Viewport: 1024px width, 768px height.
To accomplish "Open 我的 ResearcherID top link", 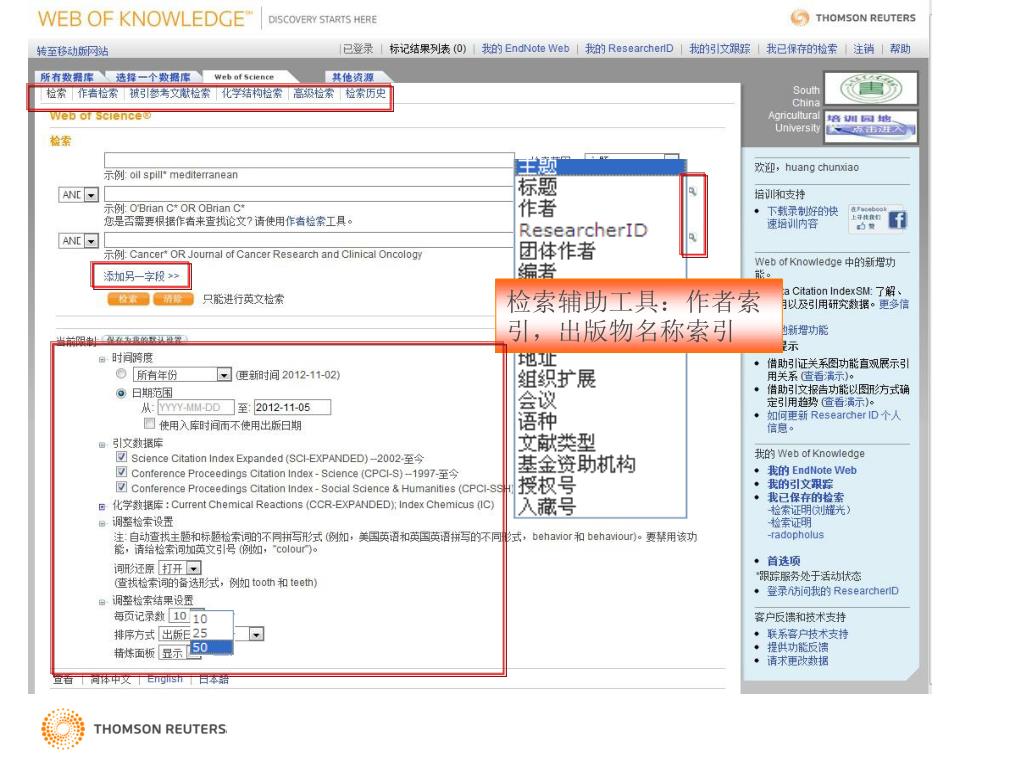I will (629, 48).
